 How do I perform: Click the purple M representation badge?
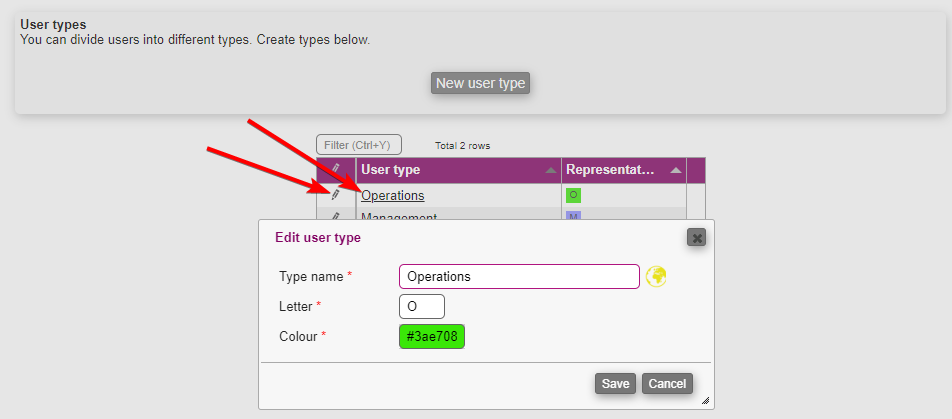pos(573,215)
